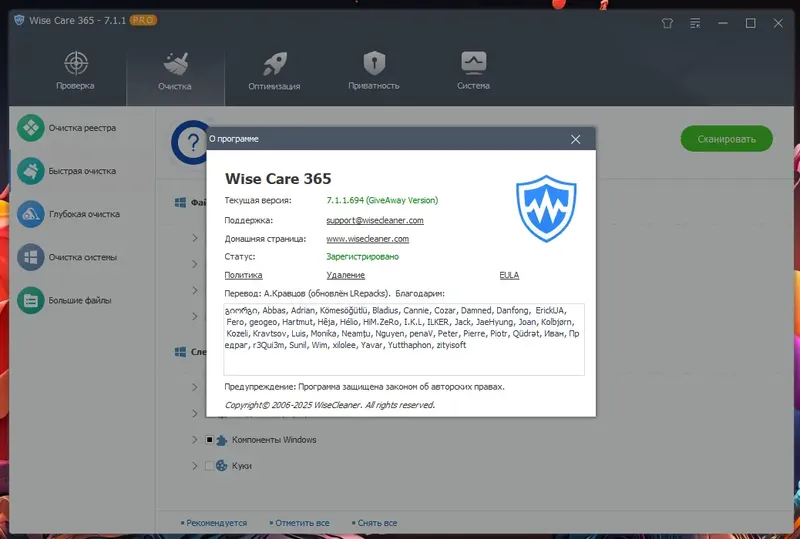The height and width of the screenshot is (539, 800).
Task: Click the Куки cookie icon
Action: pyautogui.click(x=221, y=466)
